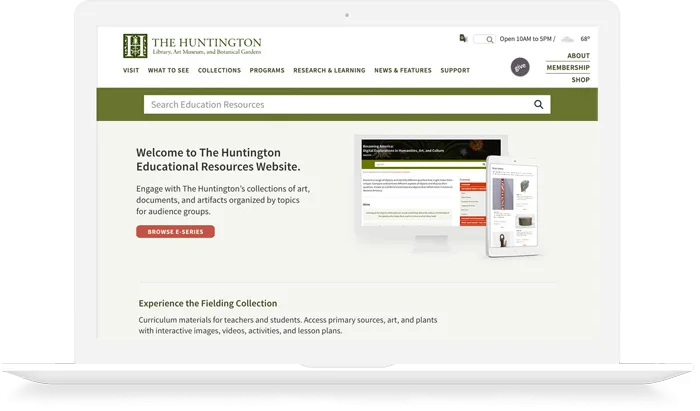Open the Programs menu
The image size is (700, 411).
click(267, 71)
